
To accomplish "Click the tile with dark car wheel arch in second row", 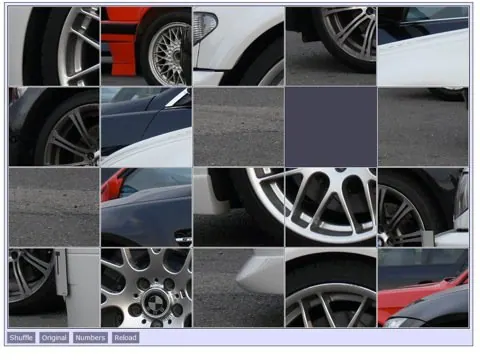I will tap(54, 127).
